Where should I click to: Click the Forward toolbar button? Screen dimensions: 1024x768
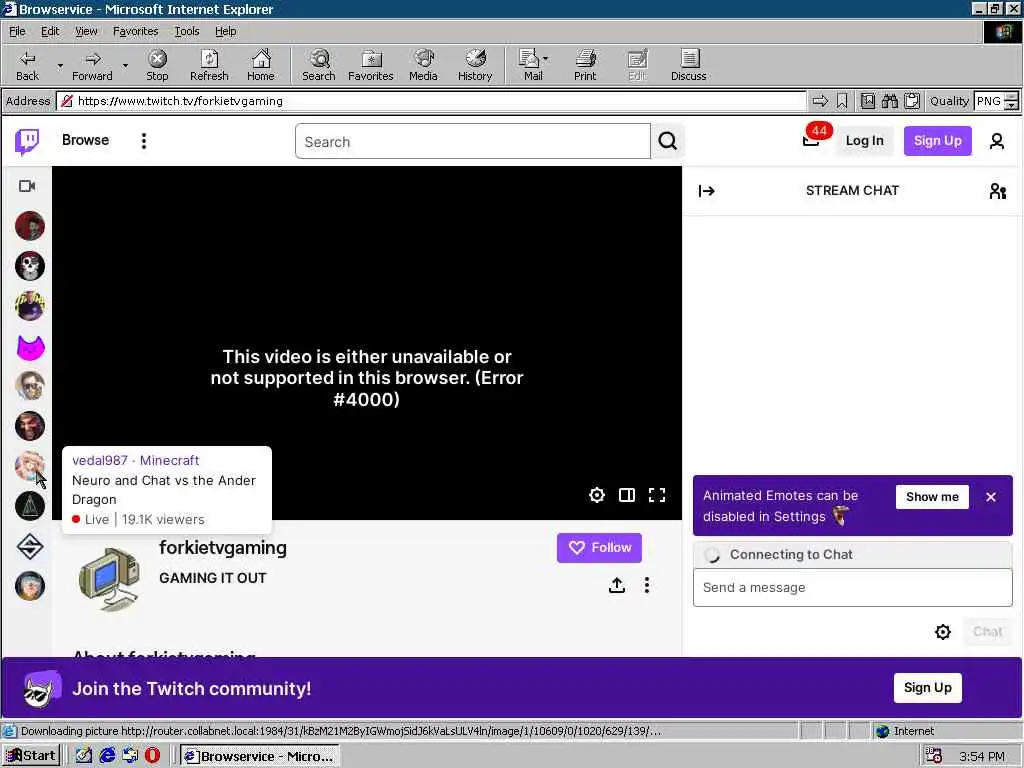point(92,65)
